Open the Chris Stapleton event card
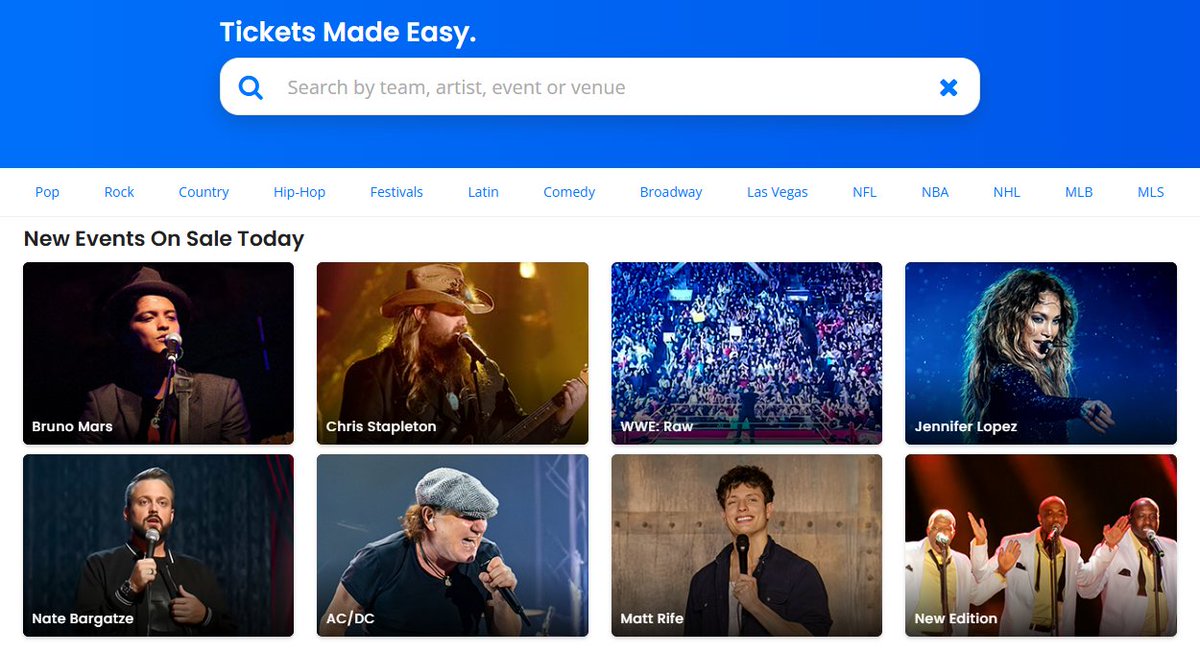1200x653 pixels. click(x=452, y=353)
